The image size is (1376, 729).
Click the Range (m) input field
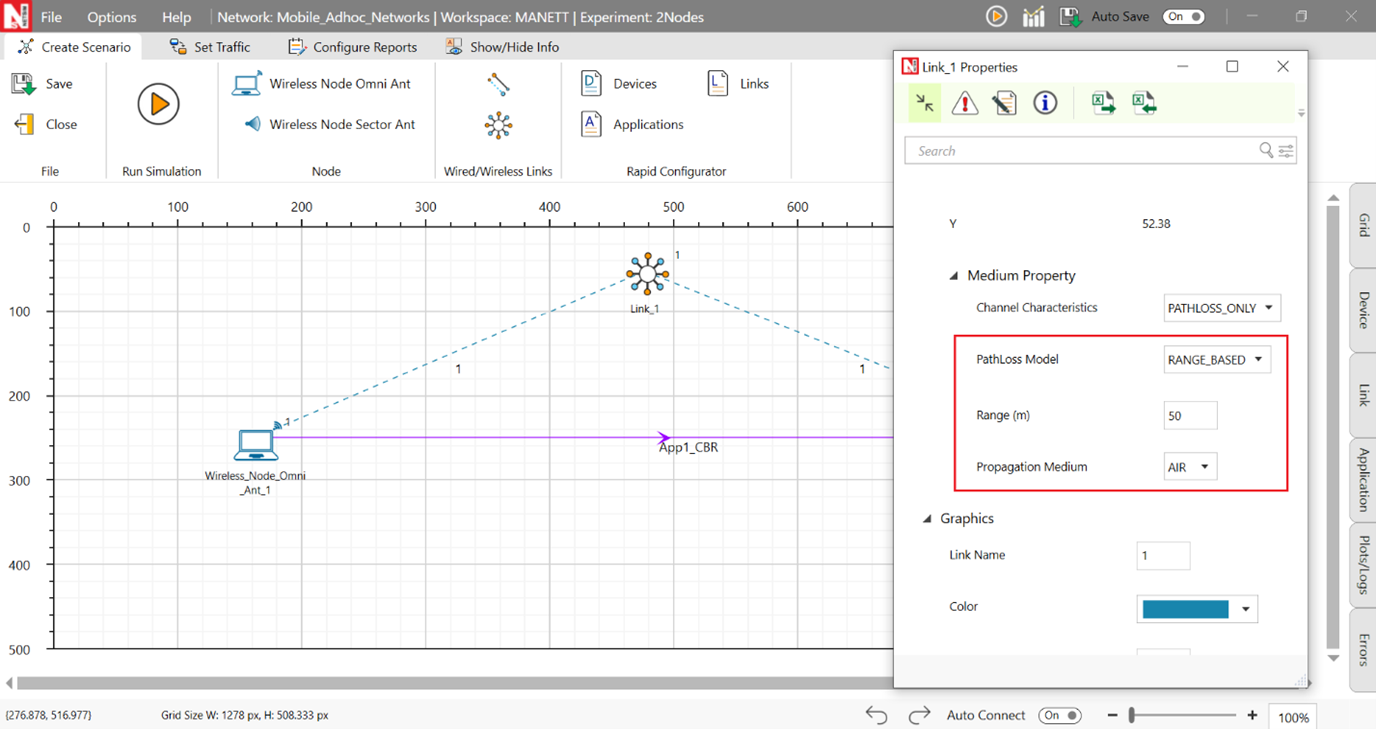click(1190, 415)
